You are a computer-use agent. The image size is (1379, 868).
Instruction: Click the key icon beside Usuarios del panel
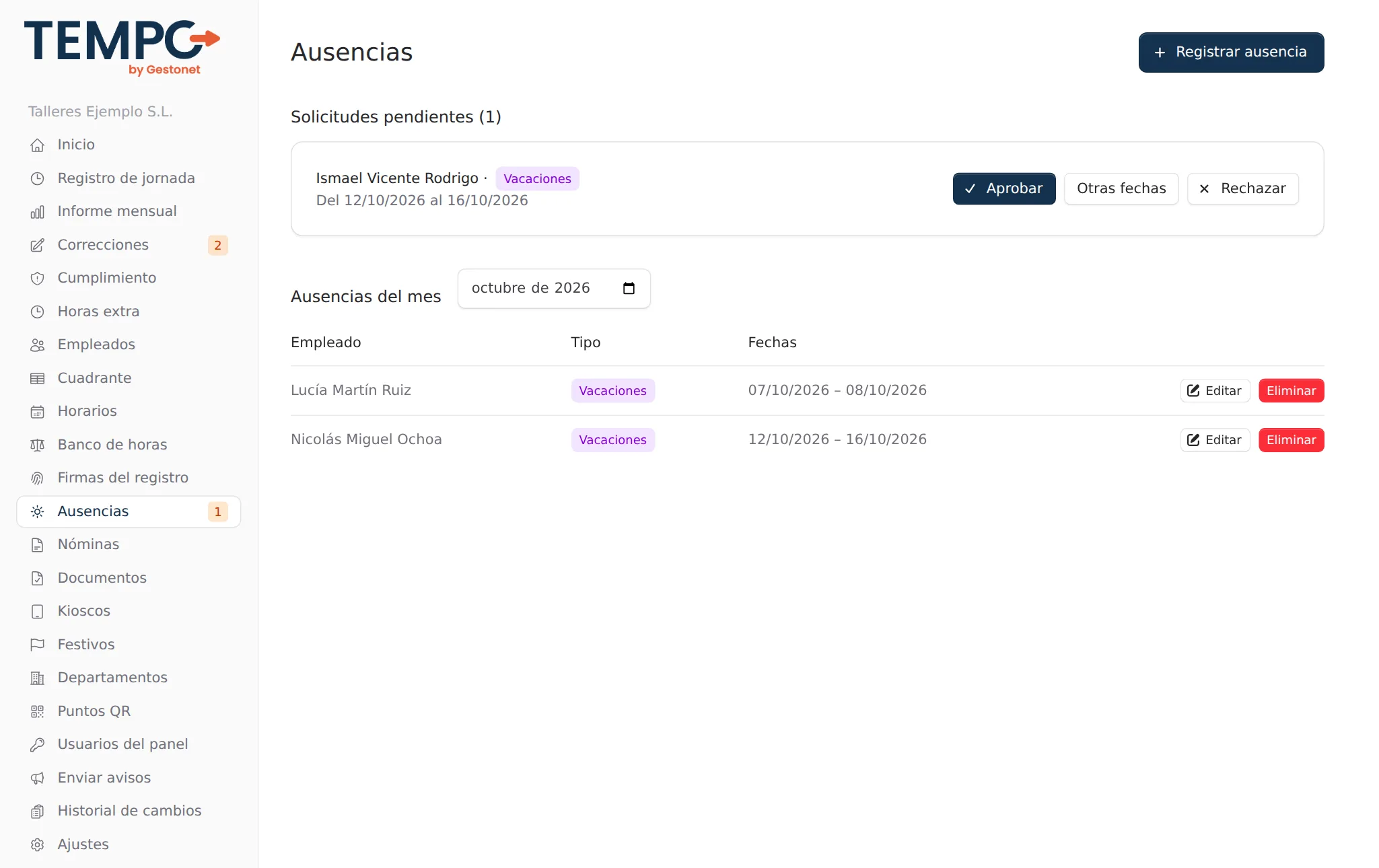[x=38, y=745]
